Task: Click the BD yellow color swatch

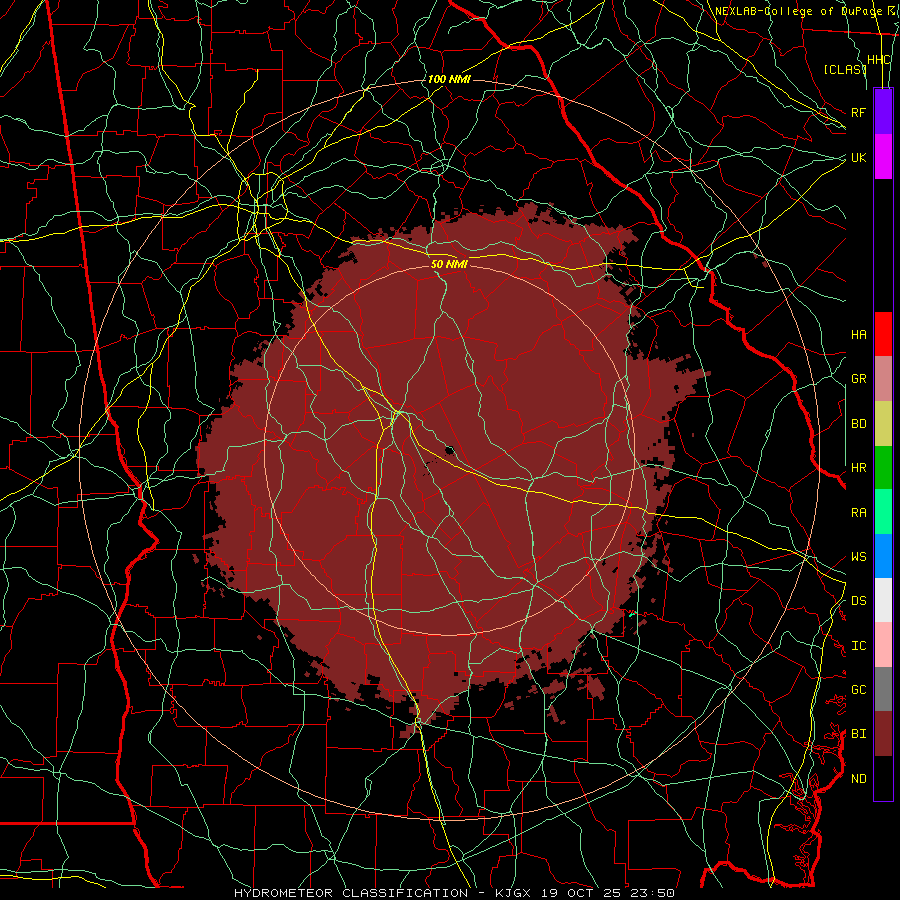Action: pyautogui.click(x=883, y=424)
